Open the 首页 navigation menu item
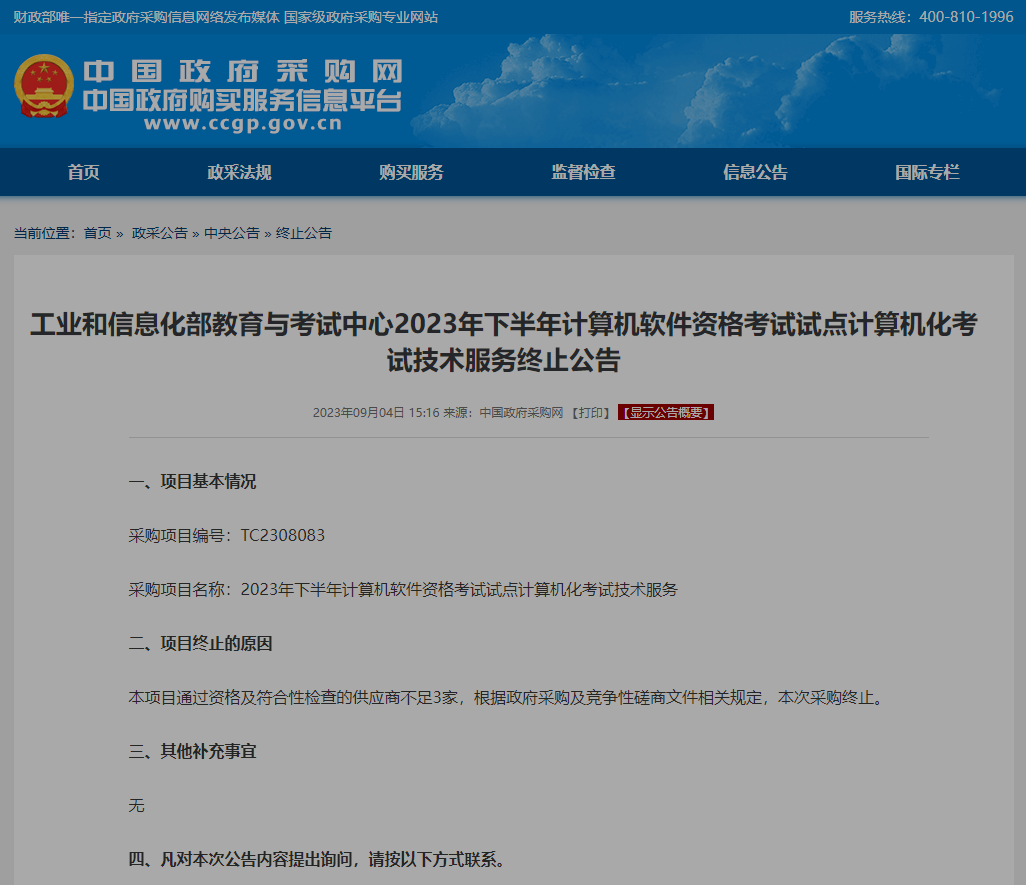 tap(84, 172)
